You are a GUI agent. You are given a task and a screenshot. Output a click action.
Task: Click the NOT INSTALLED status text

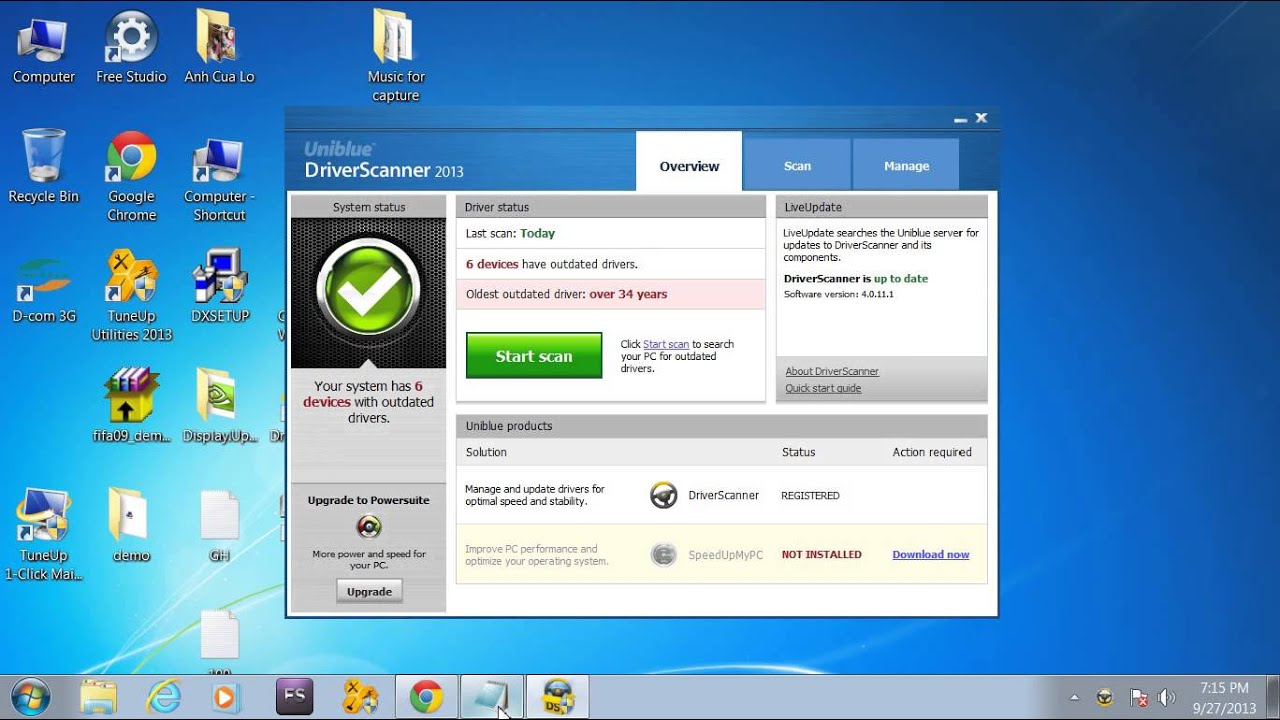point(821,554)
